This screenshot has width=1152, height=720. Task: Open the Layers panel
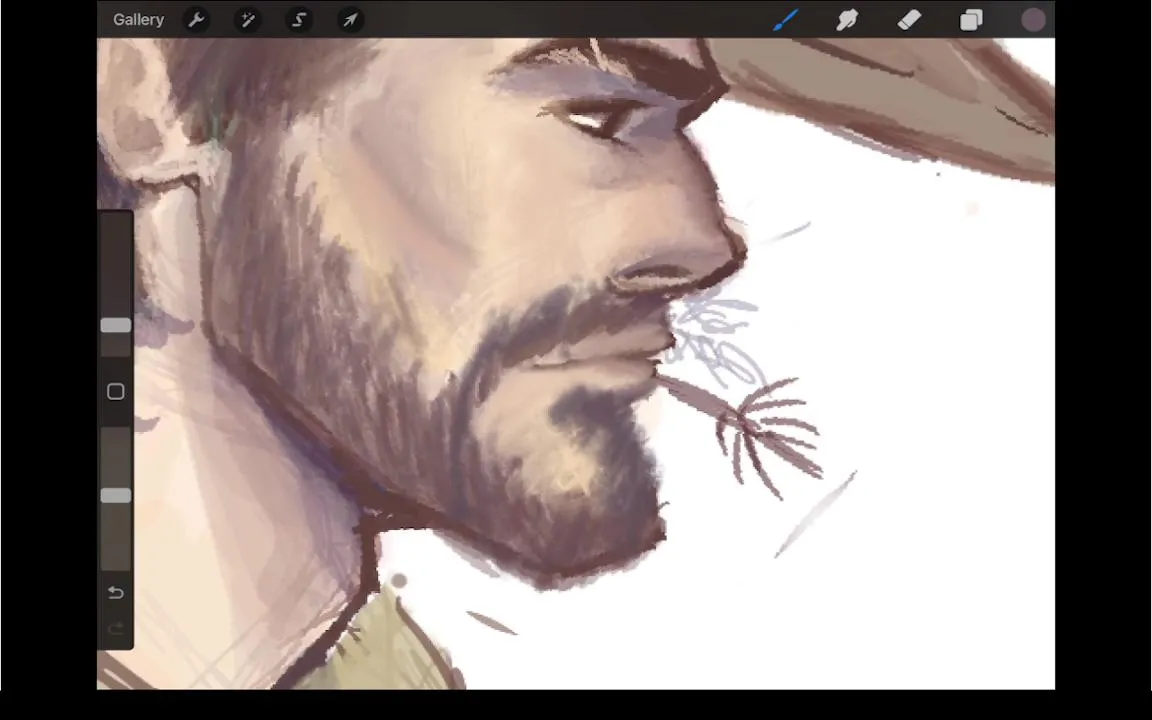(971, 20)
